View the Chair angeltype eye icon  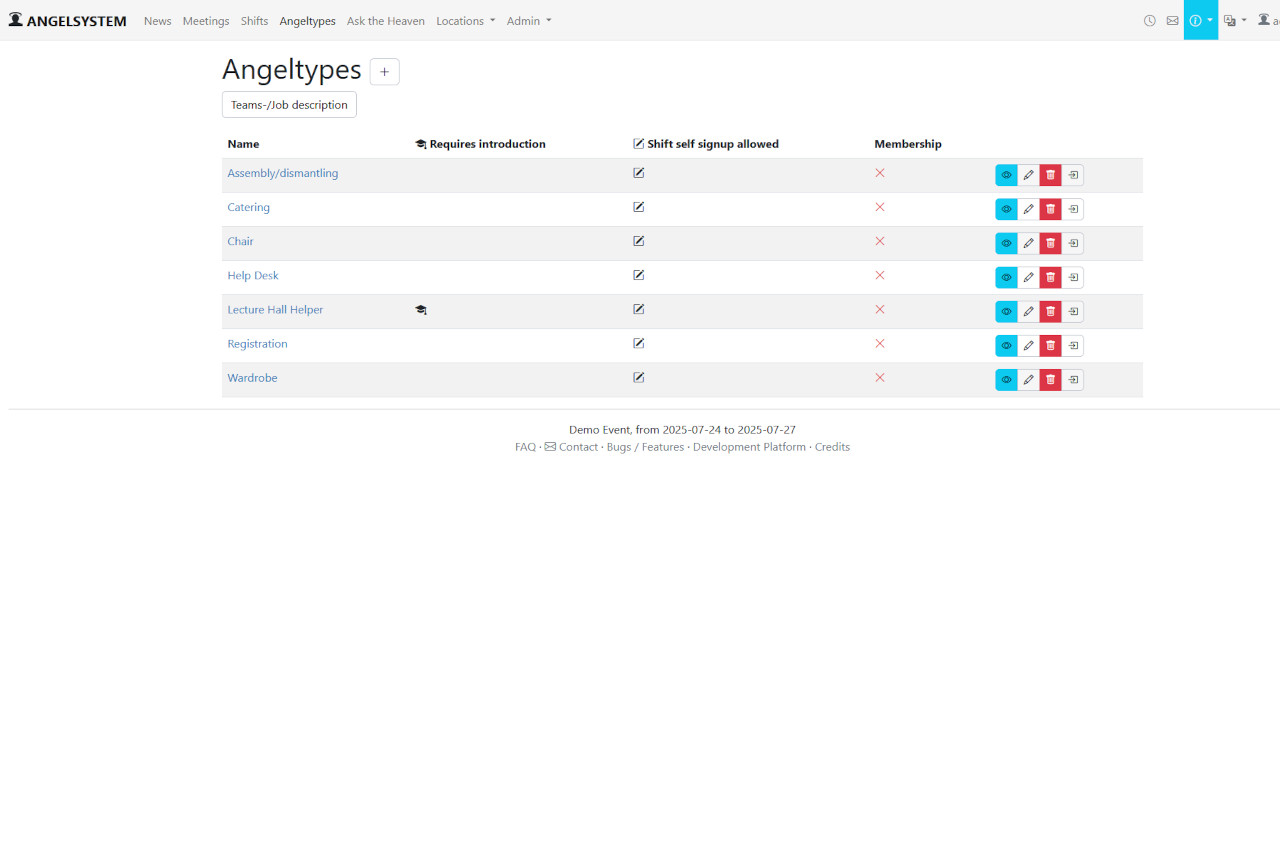[x=1006, y=243]
